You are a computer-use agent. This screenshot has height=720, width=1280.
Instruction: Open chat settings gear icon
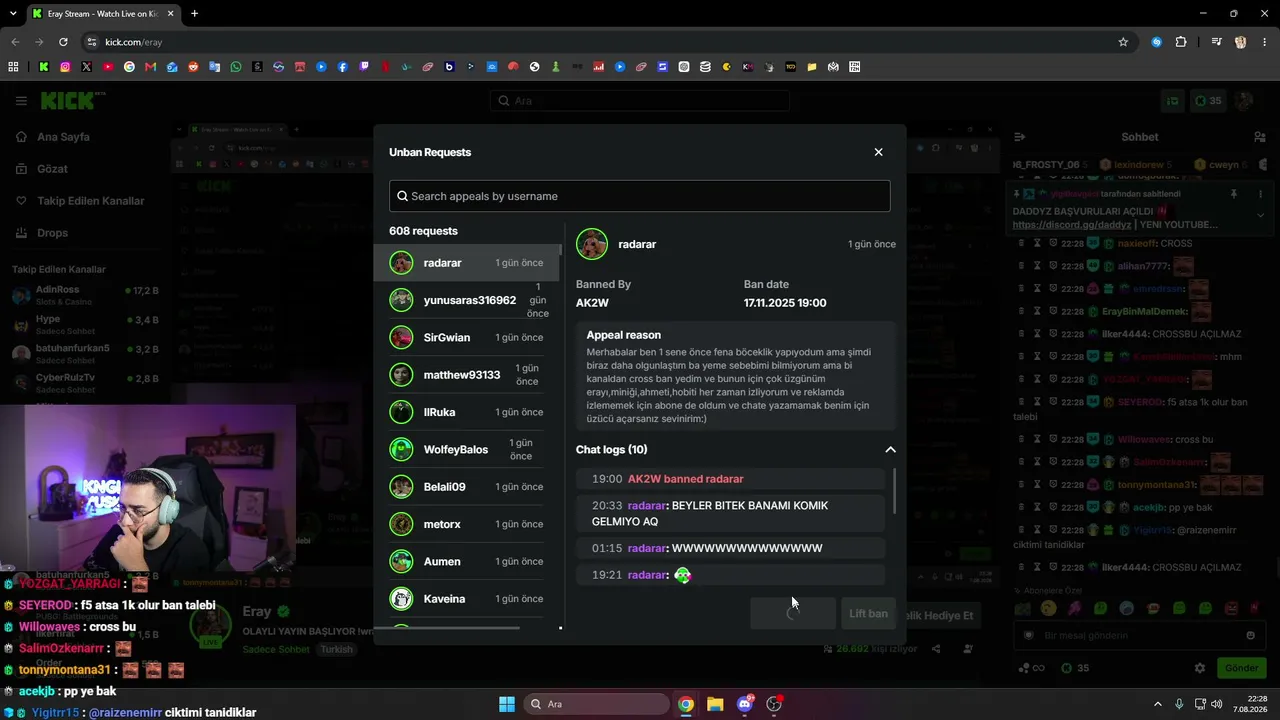point(1200,668)
